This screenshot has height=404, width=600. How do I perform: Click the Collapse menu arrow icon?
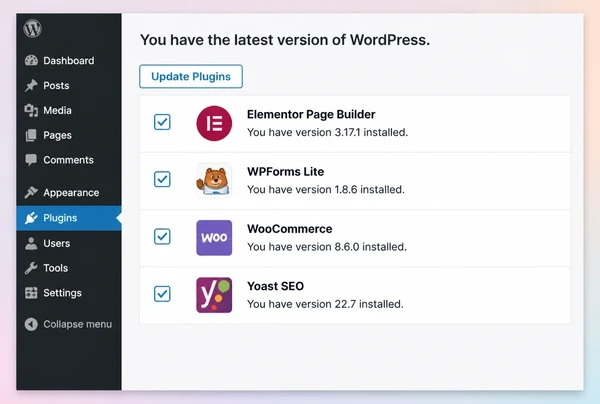point(31,324)
